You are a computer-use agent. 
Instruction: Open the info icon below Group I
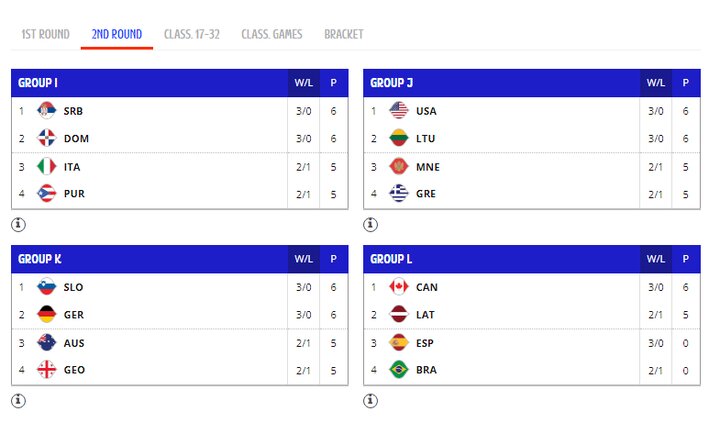point(18,224)
